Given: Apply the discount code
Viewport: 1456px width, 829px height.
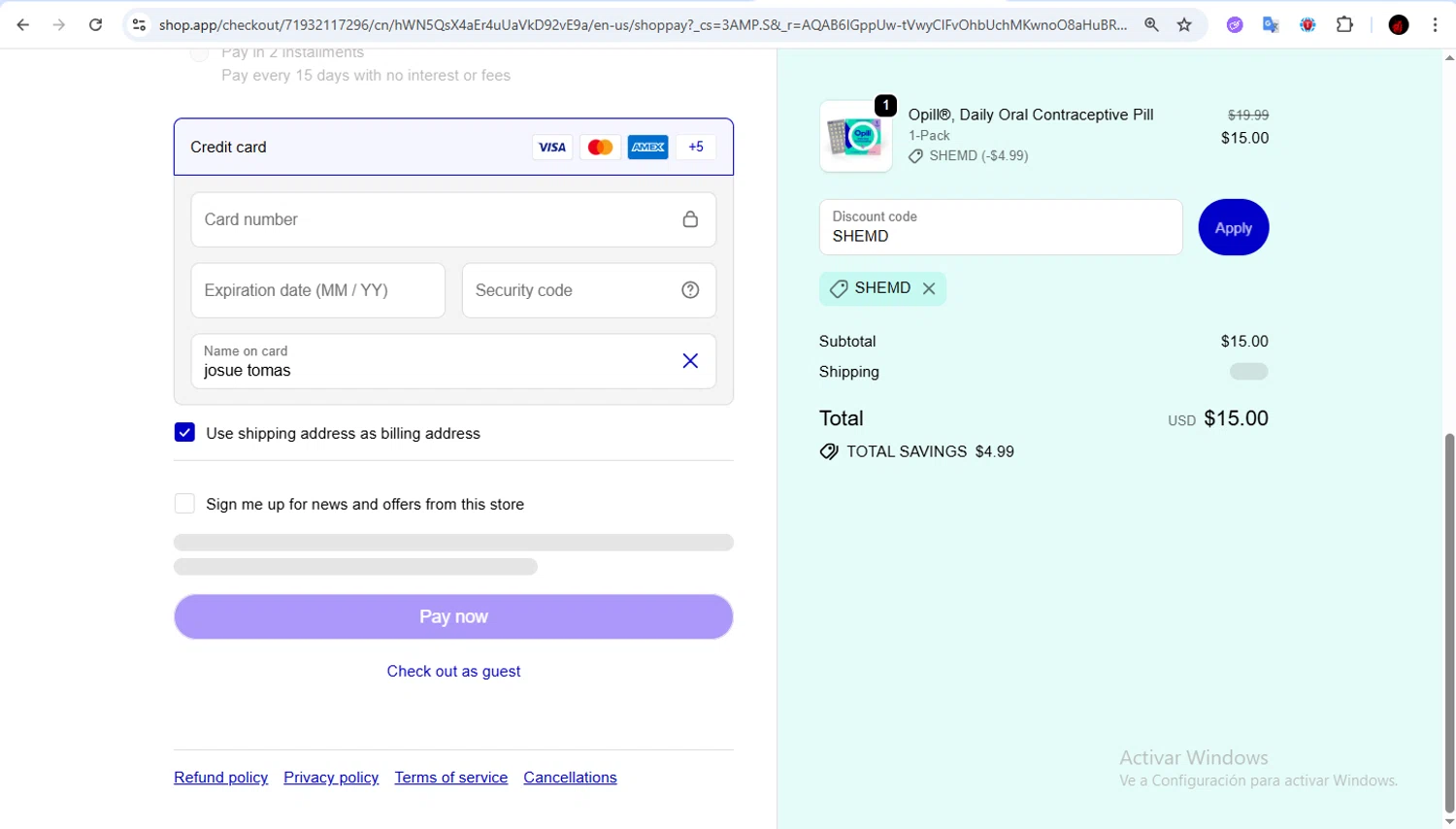Looking at the screenshot, I should [1234, 227].
